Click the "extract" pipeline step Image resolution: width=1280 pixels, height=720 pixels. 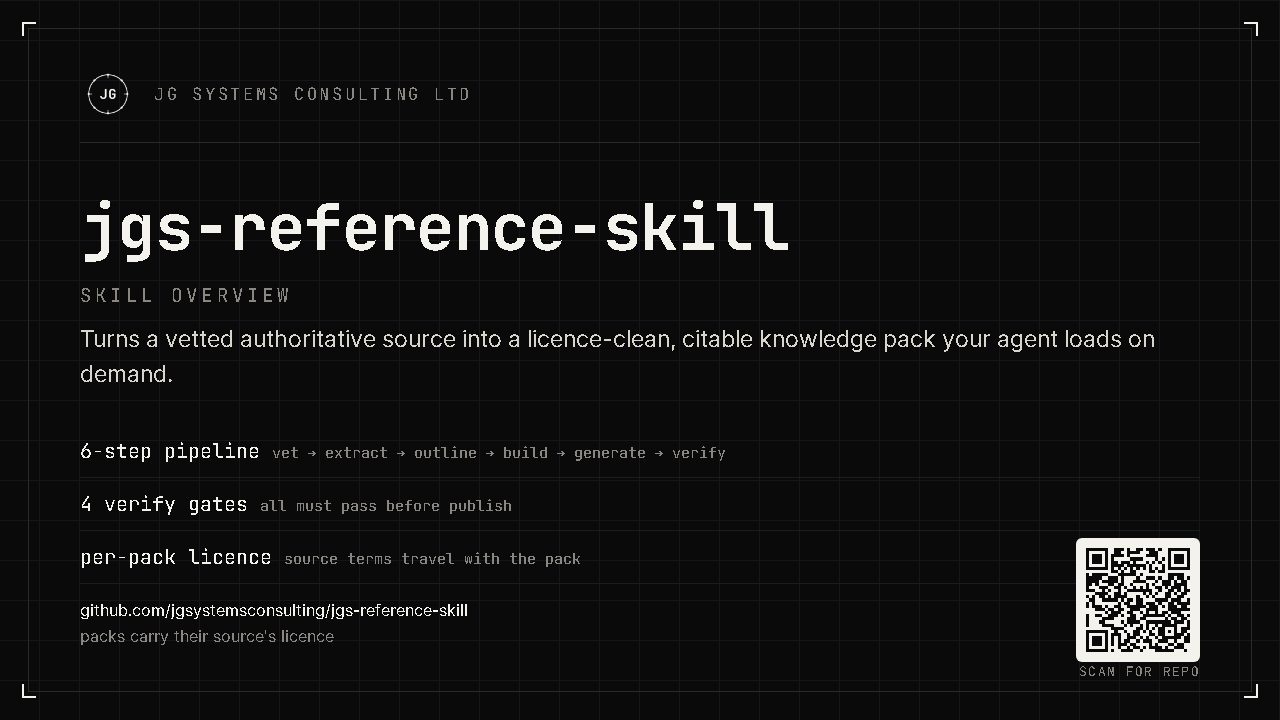[x=356, y=453]
